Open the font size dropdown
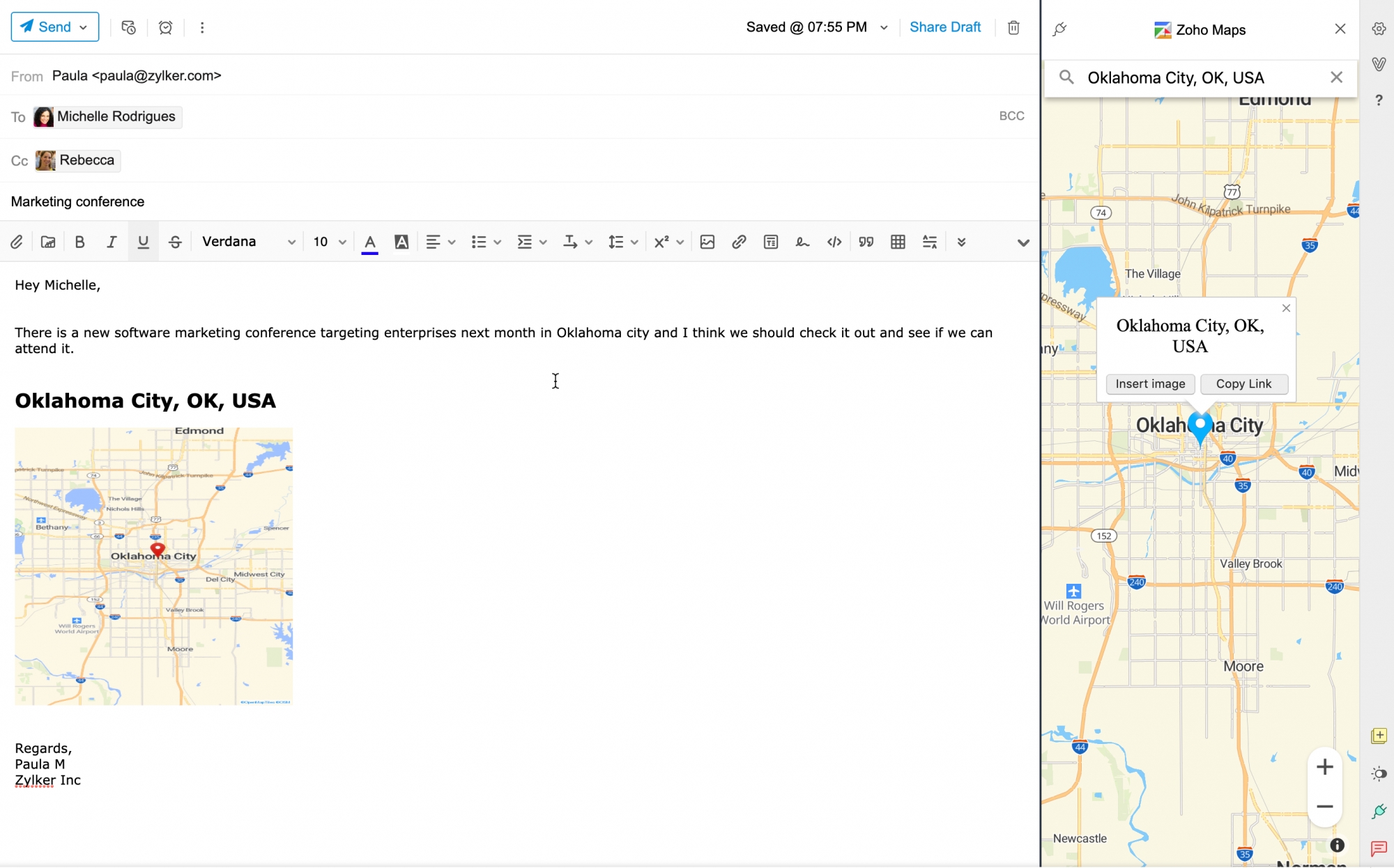Screen dimensions: 1394x868 (328, 242)
